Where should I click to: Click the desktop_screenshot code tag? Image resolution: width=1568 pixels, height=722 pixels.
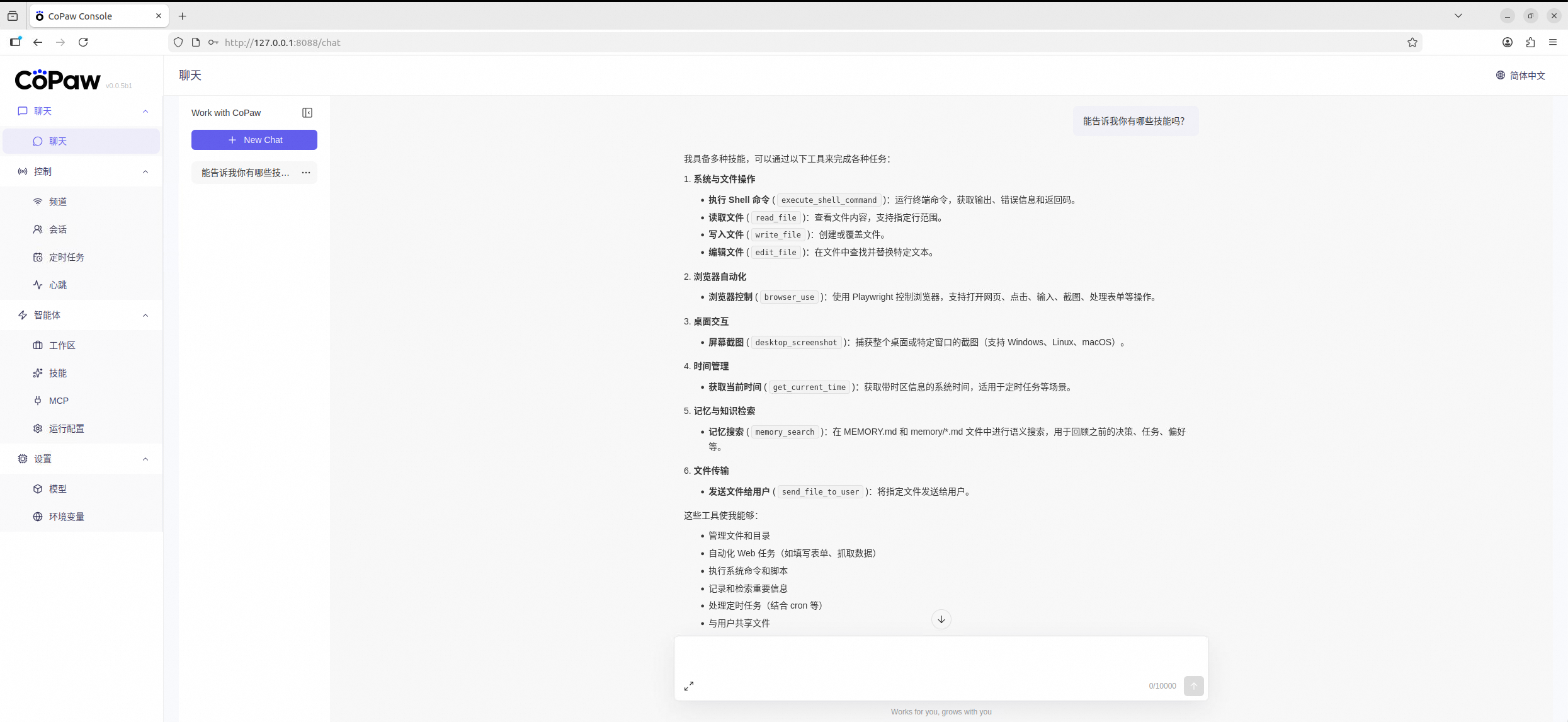click(796, 342)
